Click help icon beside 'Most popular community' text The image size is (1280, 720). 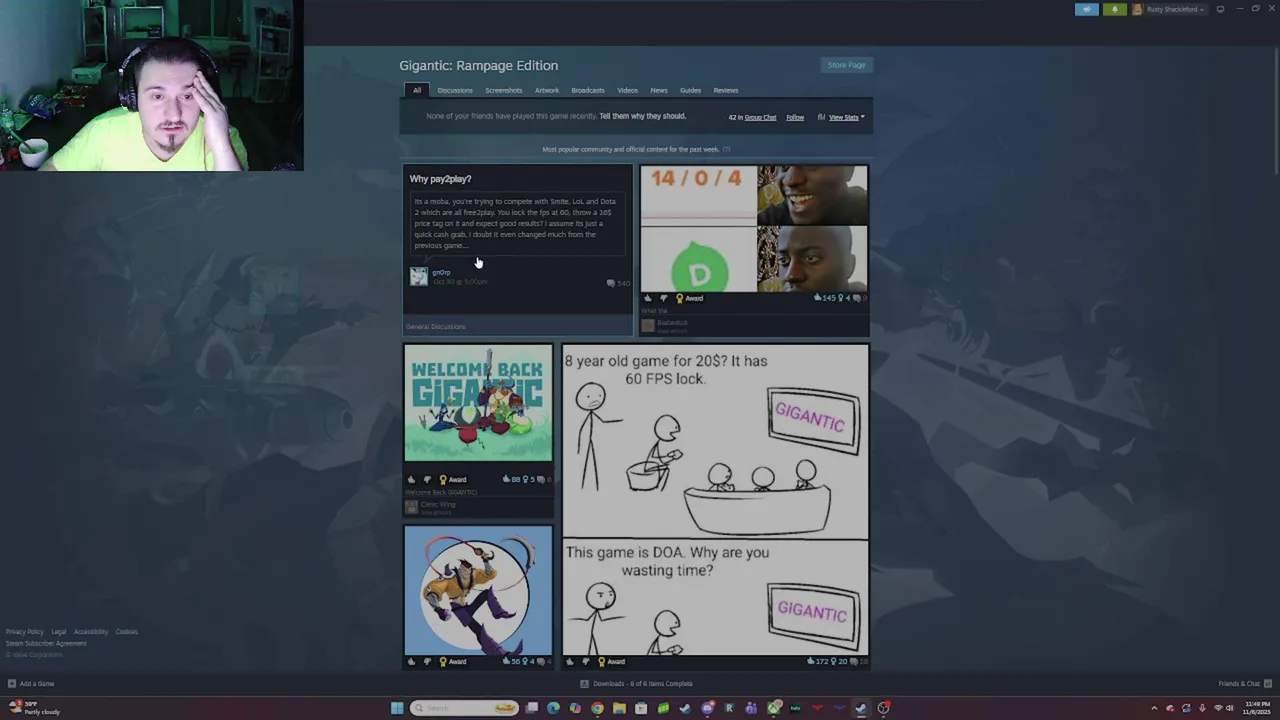pyautogui.click(x=726, y=149)
